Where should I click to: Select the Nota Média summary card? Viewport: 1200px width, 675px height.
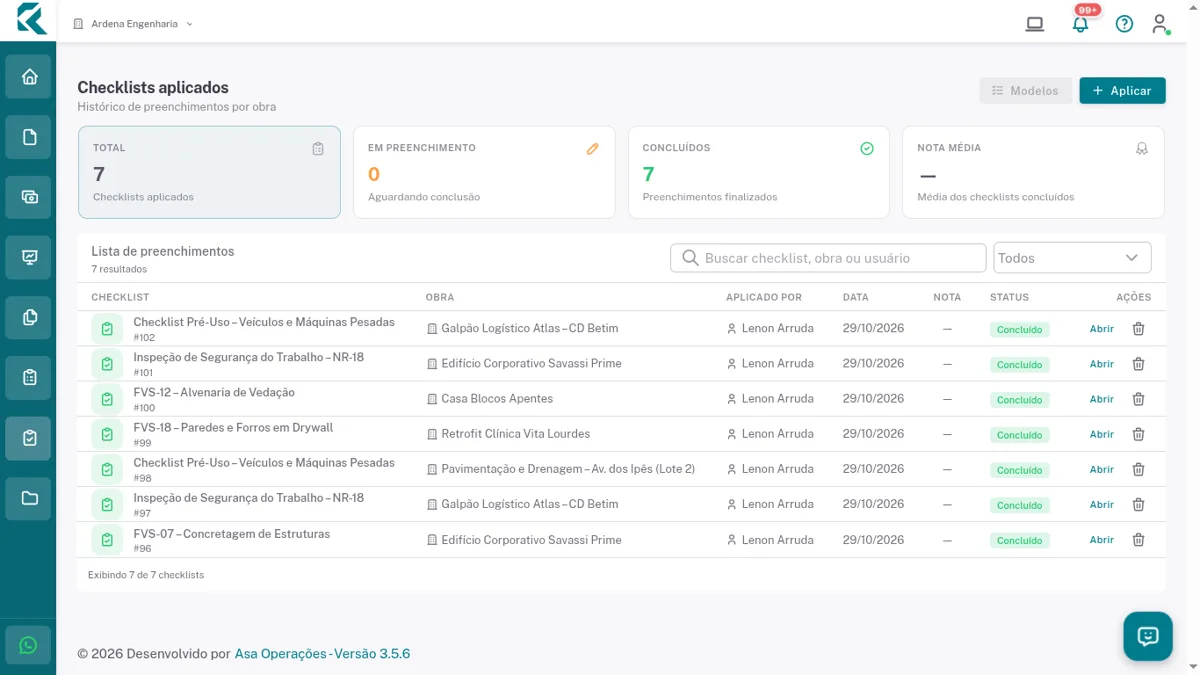1033,172
